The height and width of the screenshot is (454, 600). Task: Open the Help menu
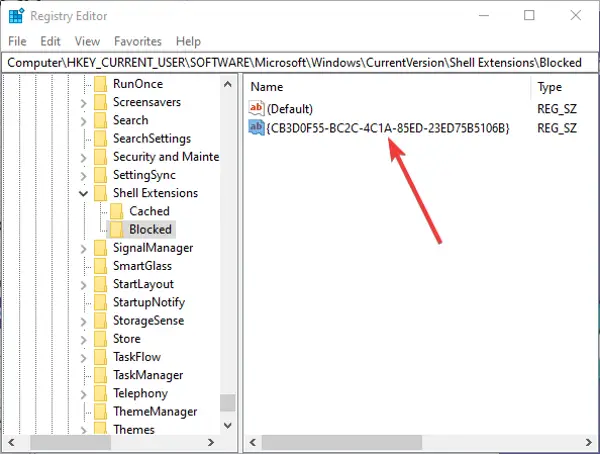click(188, 41)
